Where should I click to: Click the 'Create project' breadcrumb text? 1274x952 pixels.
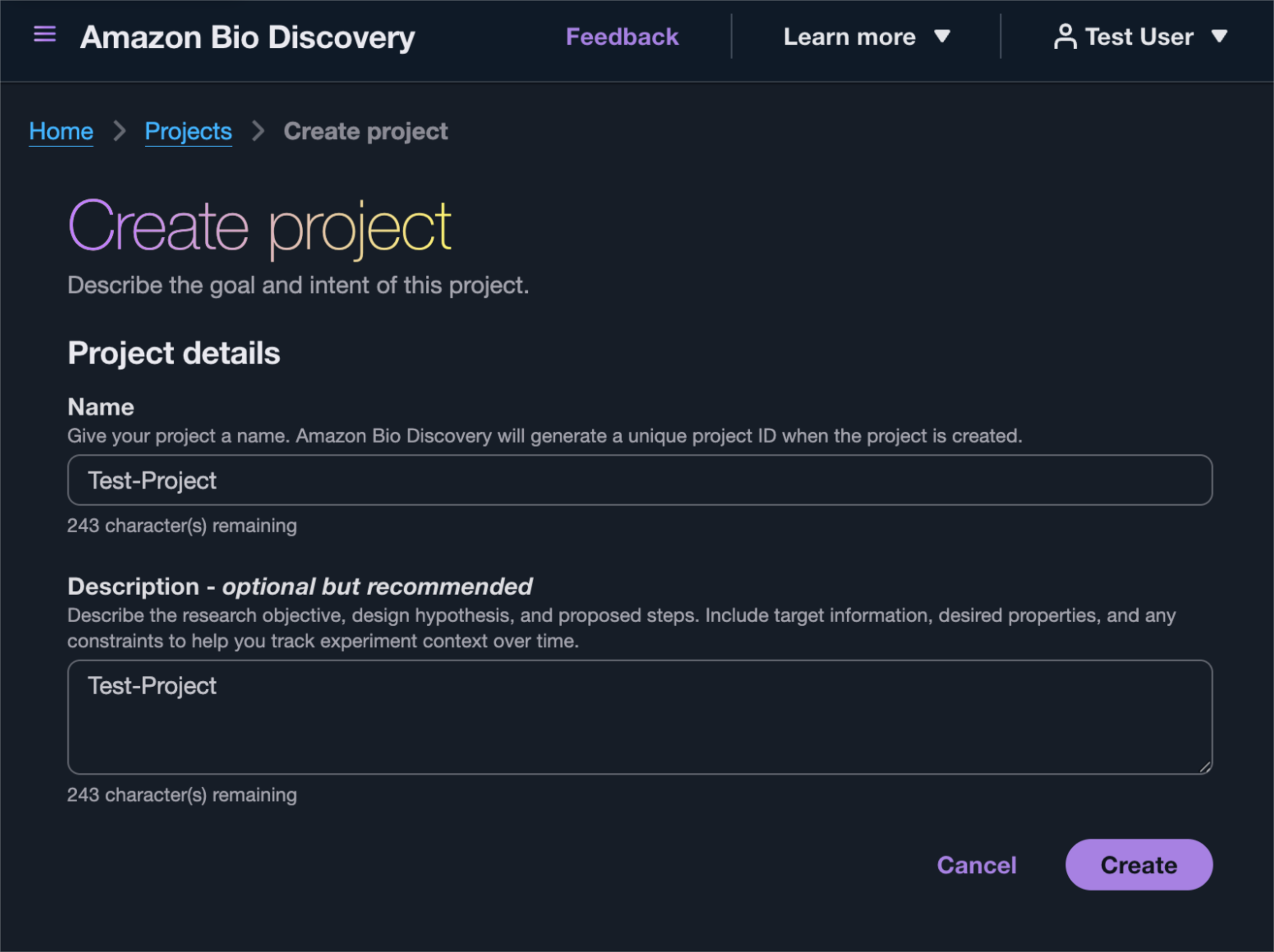click(366, 132)
